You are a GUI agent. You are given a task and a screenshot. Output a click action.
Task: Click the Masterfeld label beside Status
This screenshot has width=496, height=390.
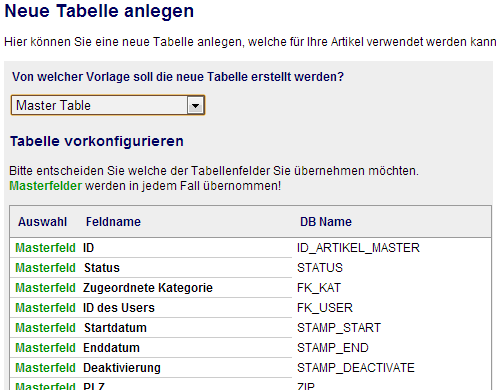click(x=45, y=268)
